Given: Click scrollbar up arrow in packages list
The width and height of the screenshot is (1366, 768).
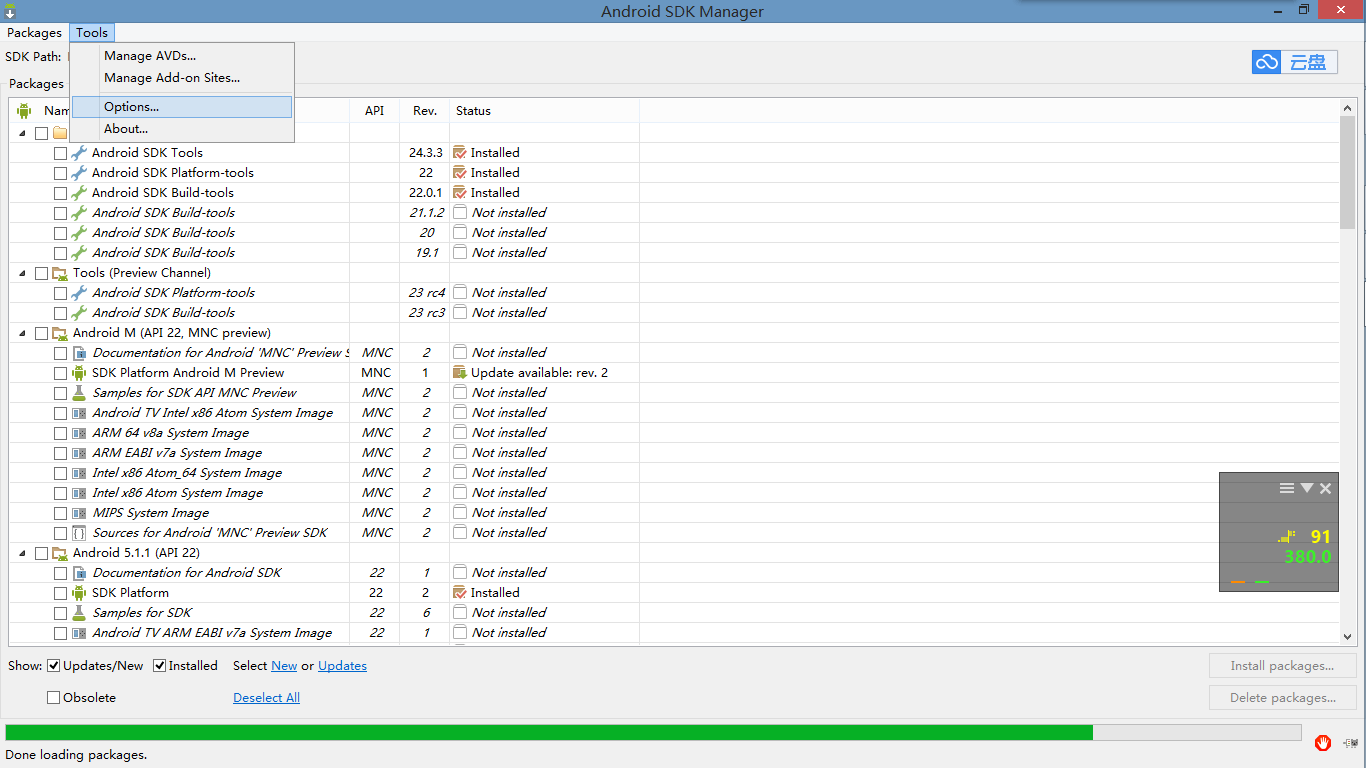Looking at the screenshot, I should [1347, 108].
